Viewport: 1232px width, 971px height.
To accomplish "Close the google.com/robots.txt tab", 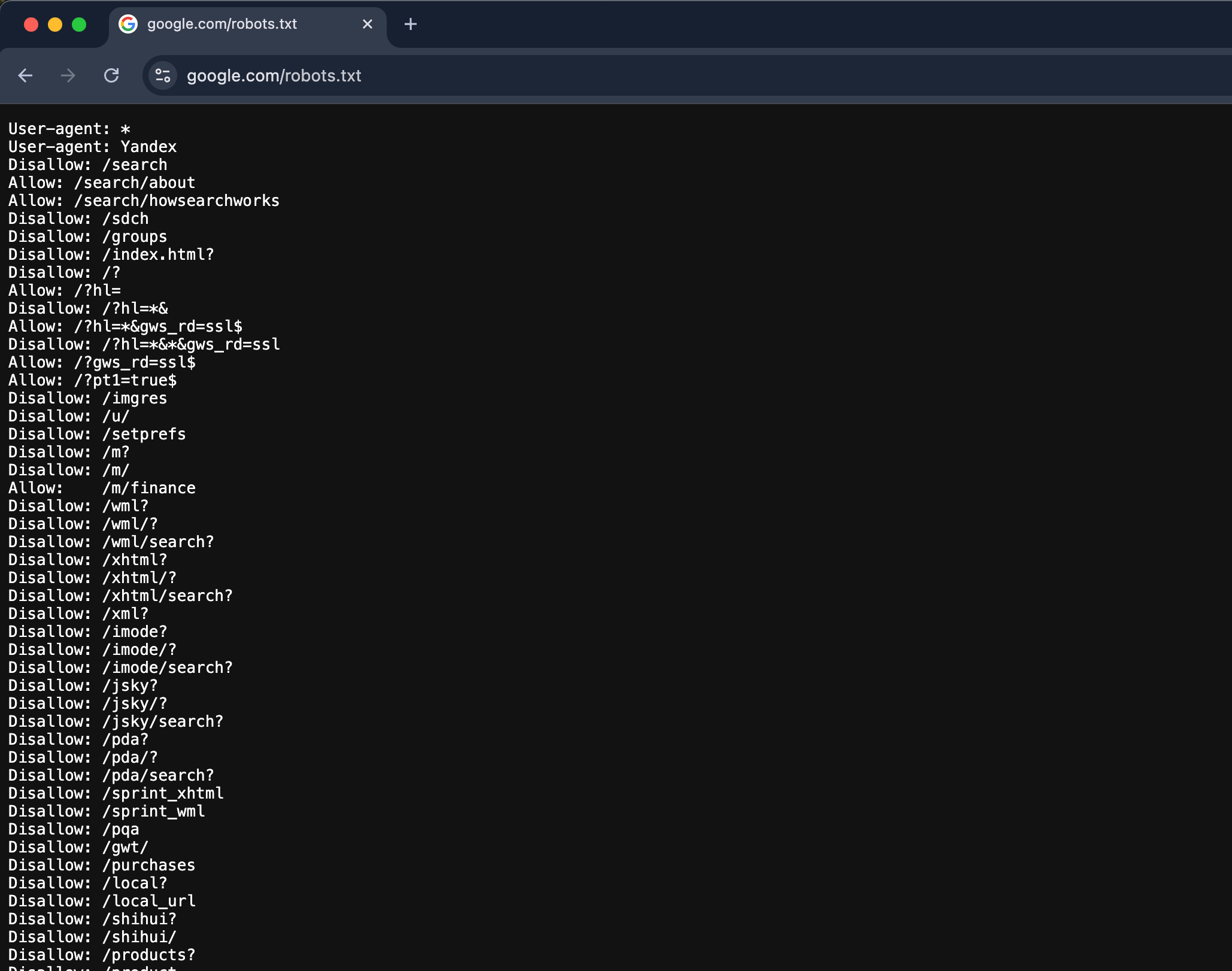I will click(x=367, y=24).
